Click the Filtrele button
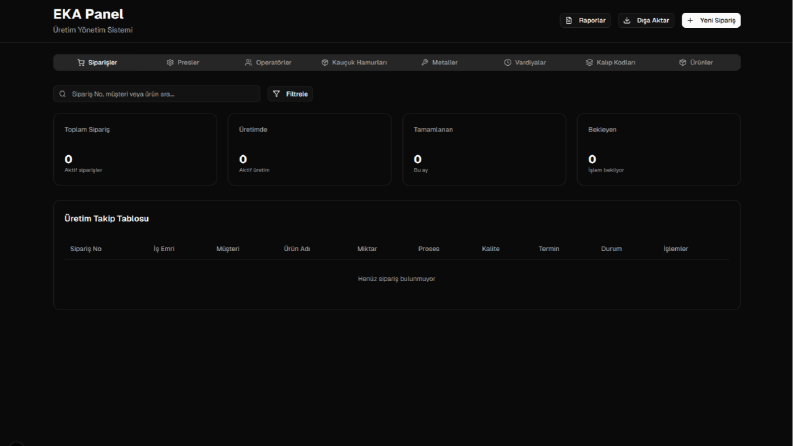 pyautogui.click(x=290, y=94)
